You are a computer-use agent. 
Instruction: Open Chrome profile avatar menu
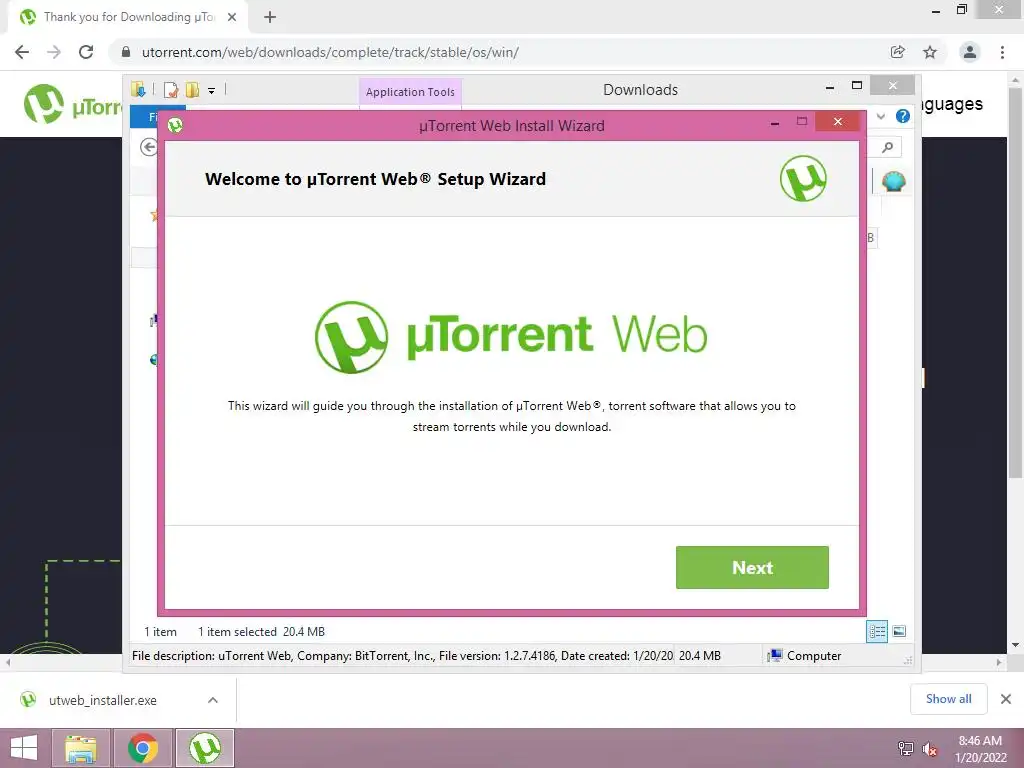pyautogui.click(x=970, y=52)
